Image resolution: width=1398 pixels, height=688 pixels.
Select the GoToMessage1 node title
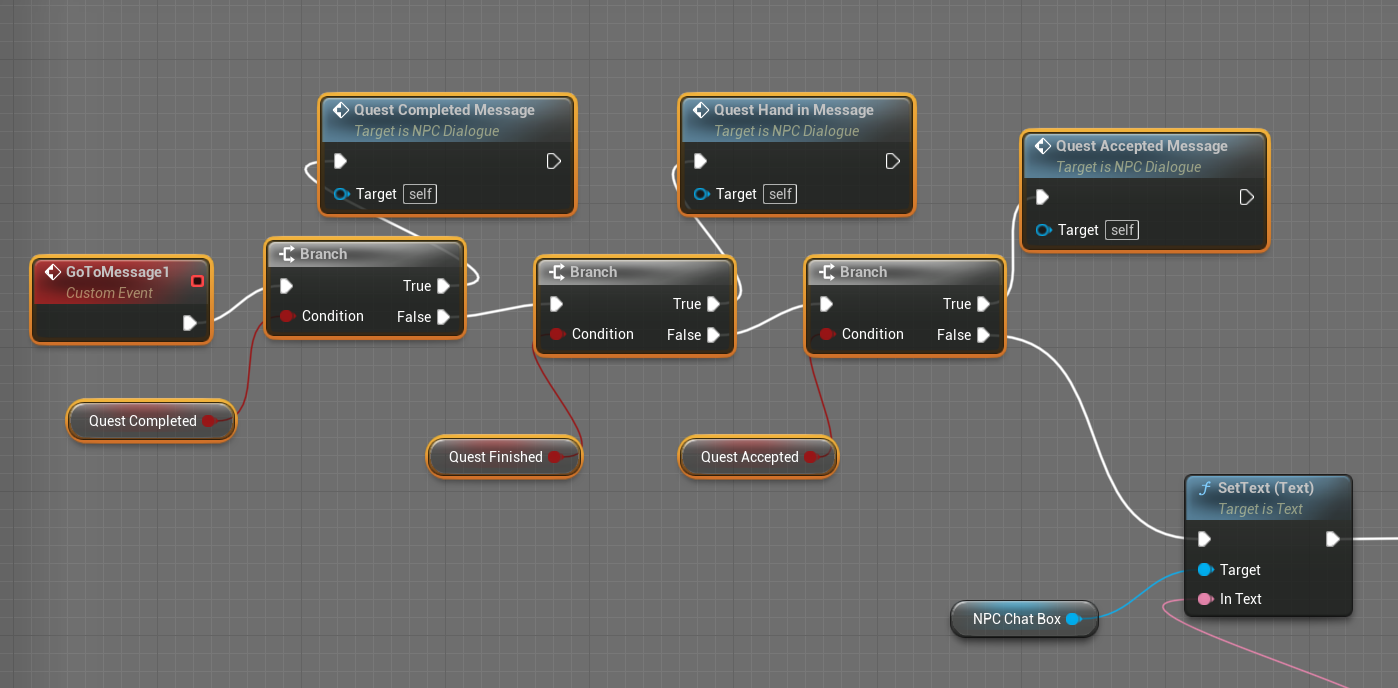point(118,272)
